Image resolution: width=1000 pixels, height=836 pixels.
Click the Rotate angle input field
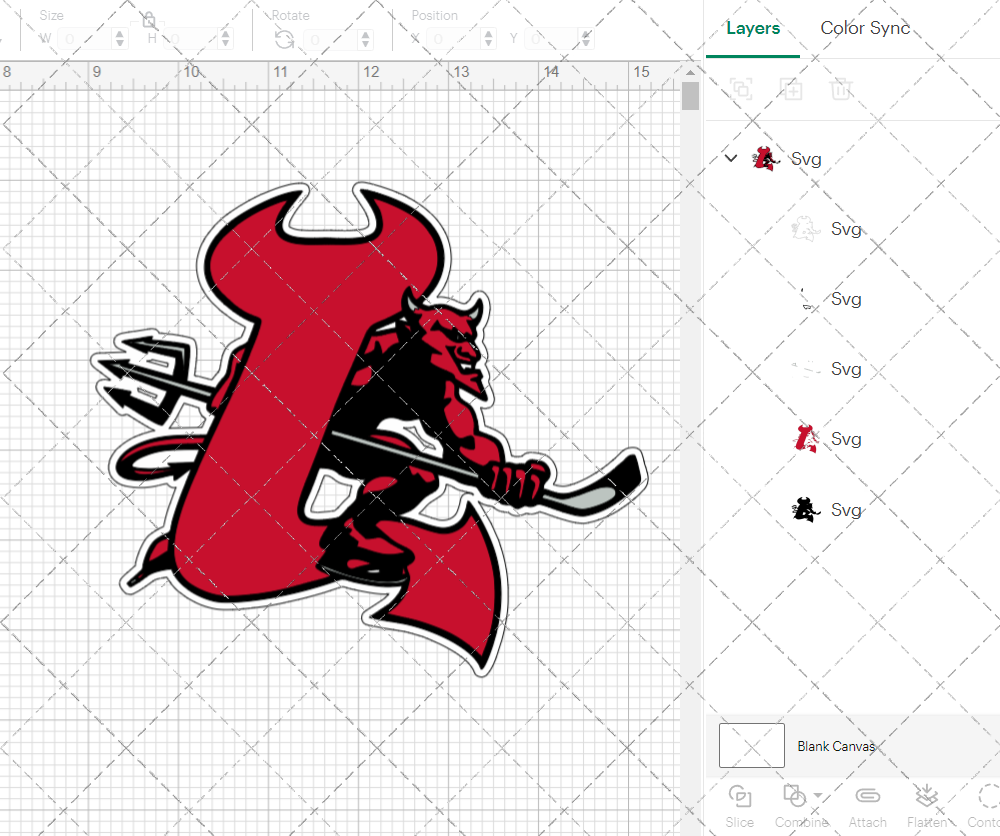click(x=330, y=39)
